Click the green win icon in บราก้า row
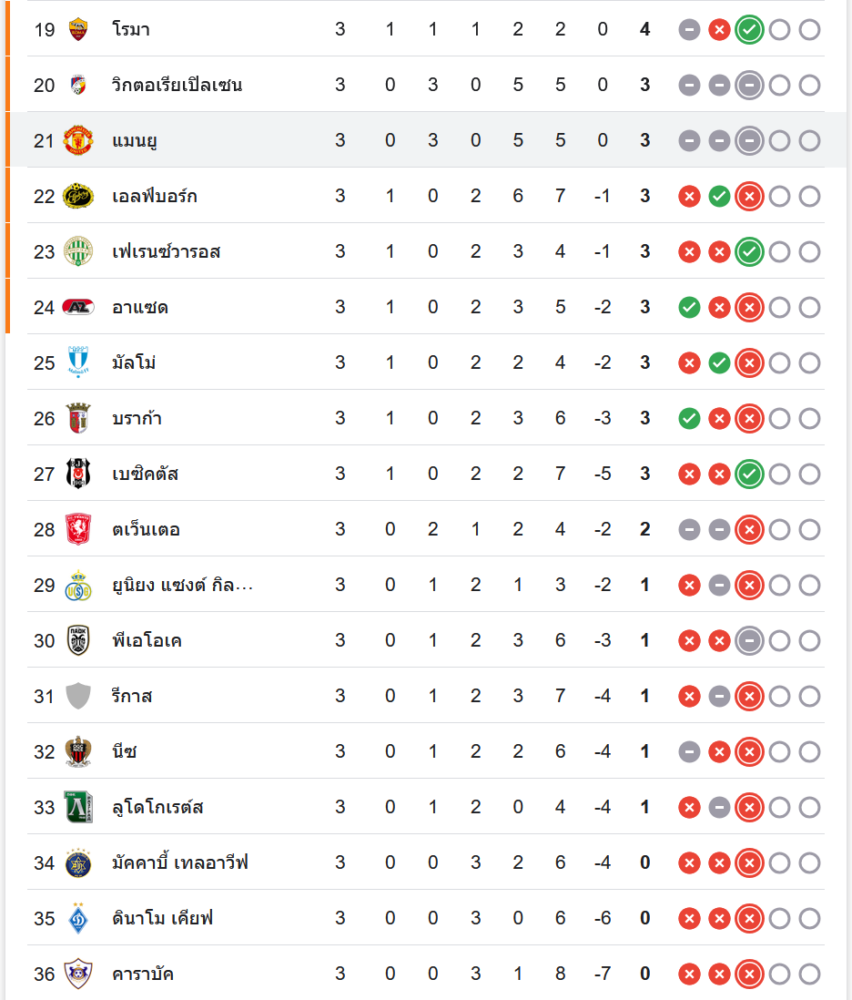 pyautogui.click(x=688, y=418)
